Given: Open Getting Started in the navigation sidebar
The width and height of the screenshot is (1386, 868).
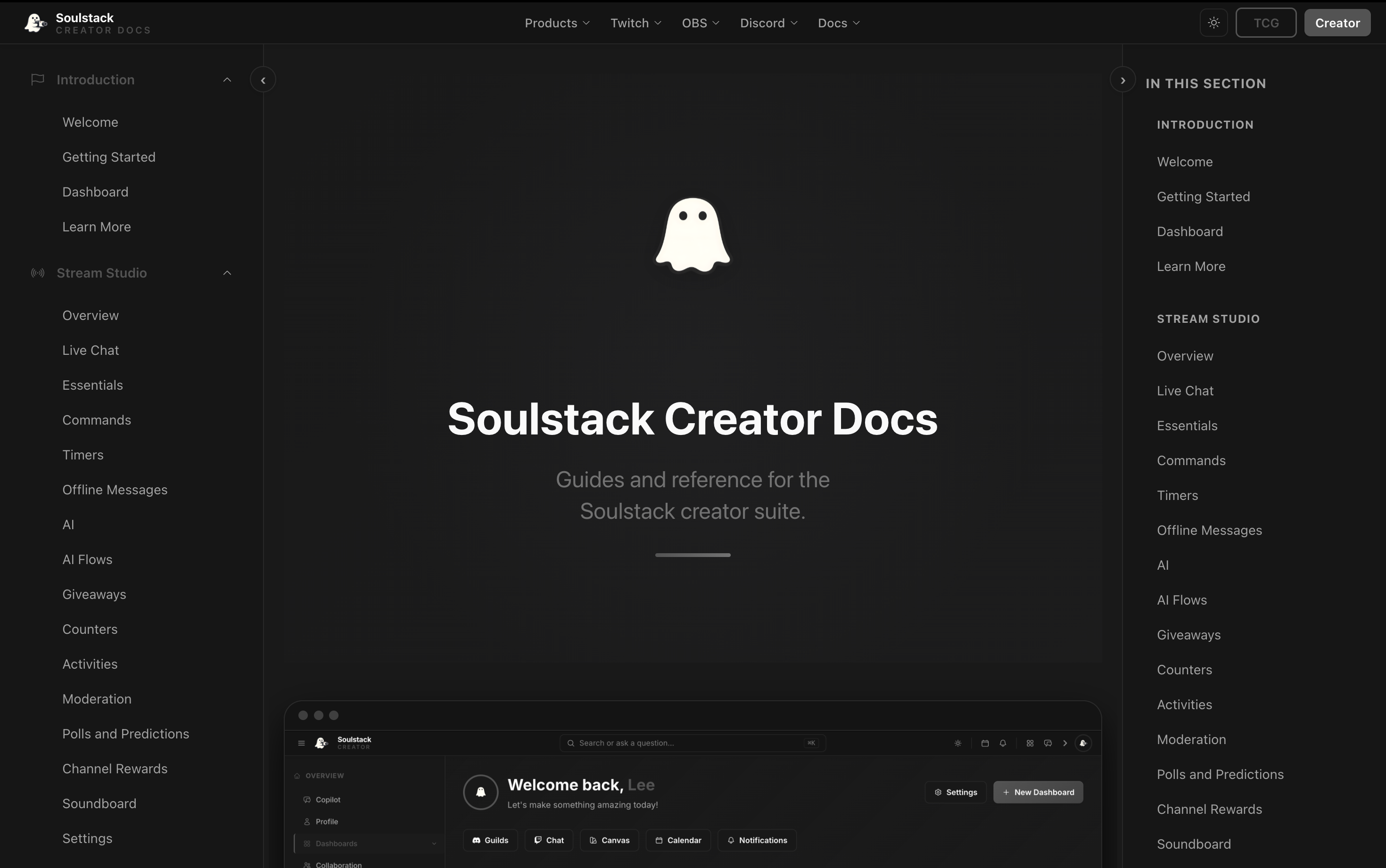Looking at the screenshot, I should click(108, 157).
